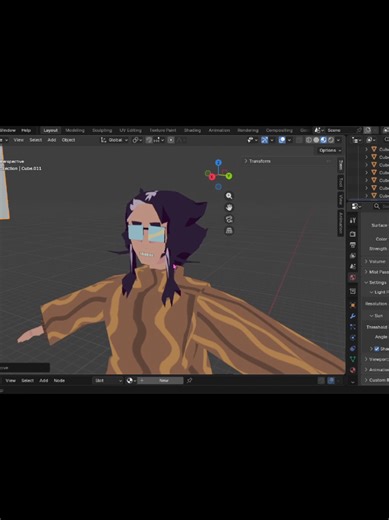Toggle the node editor pin icon
The image size is (389, 520).
tap(189, 380)
